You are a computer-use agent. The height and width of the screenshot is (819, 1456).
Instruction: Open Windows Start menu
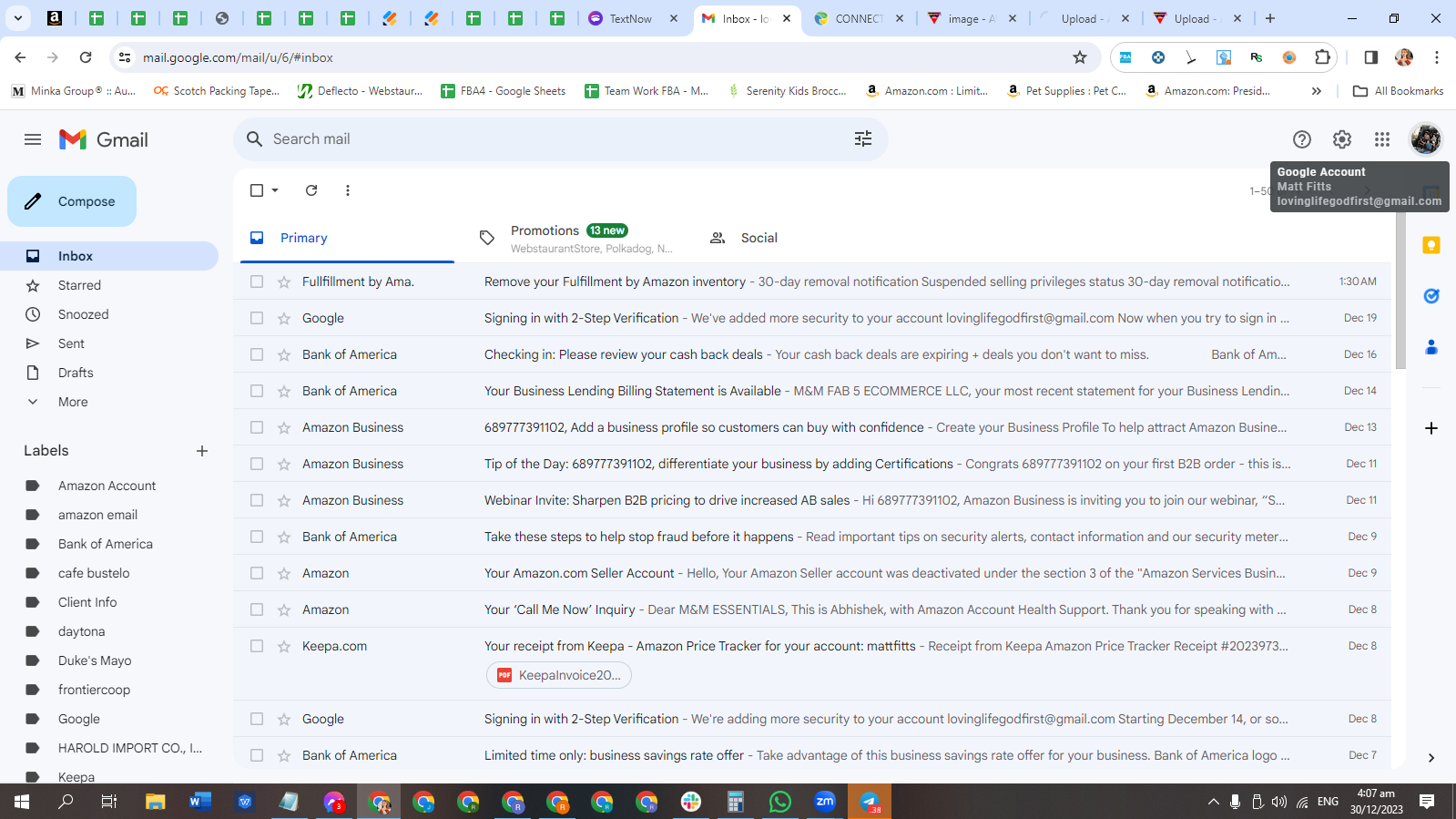[x=22, y=802]
